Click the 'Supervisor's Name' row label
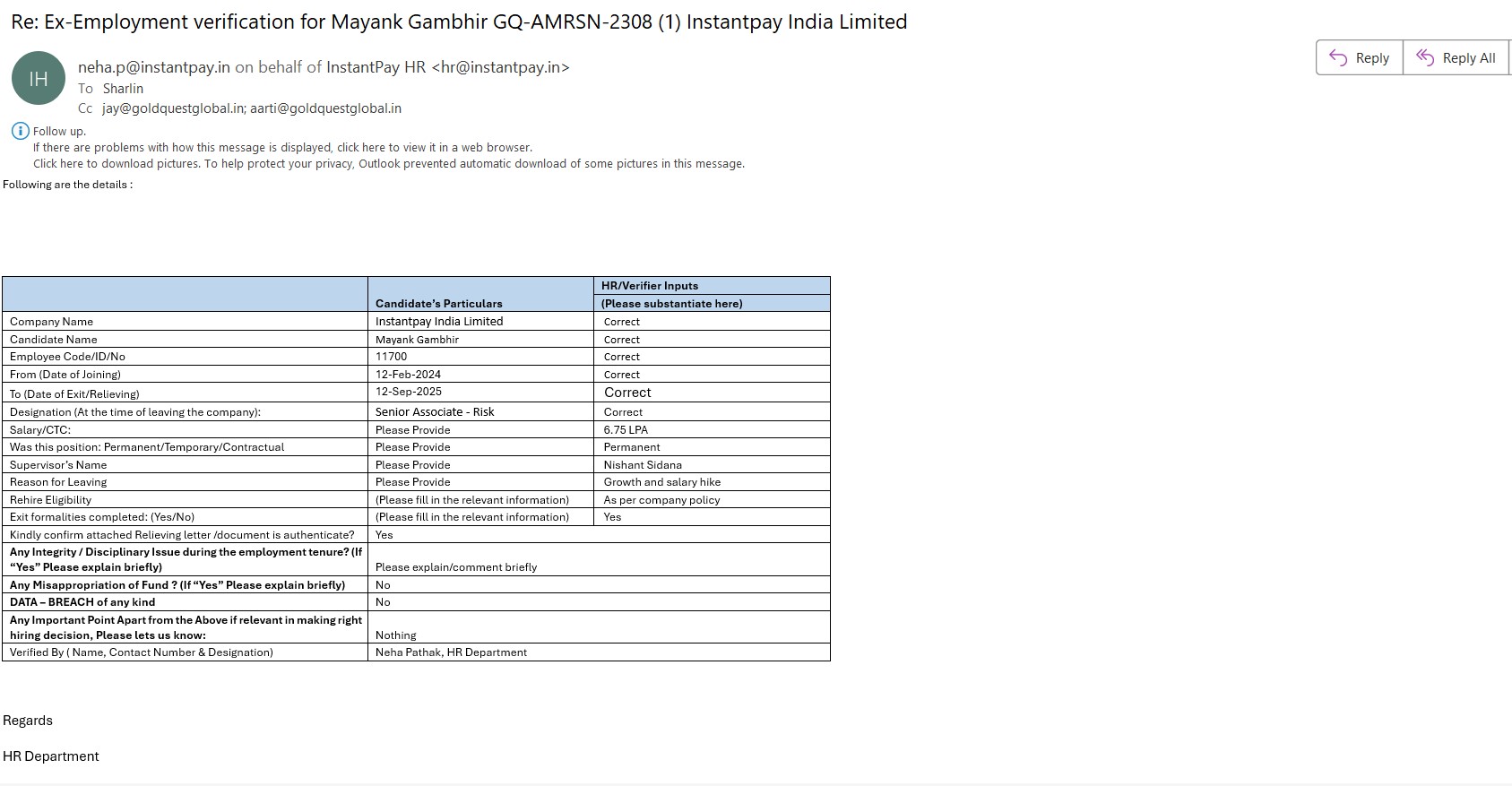The height and width of the screenshot is (786, 1512). coord(58,465)
